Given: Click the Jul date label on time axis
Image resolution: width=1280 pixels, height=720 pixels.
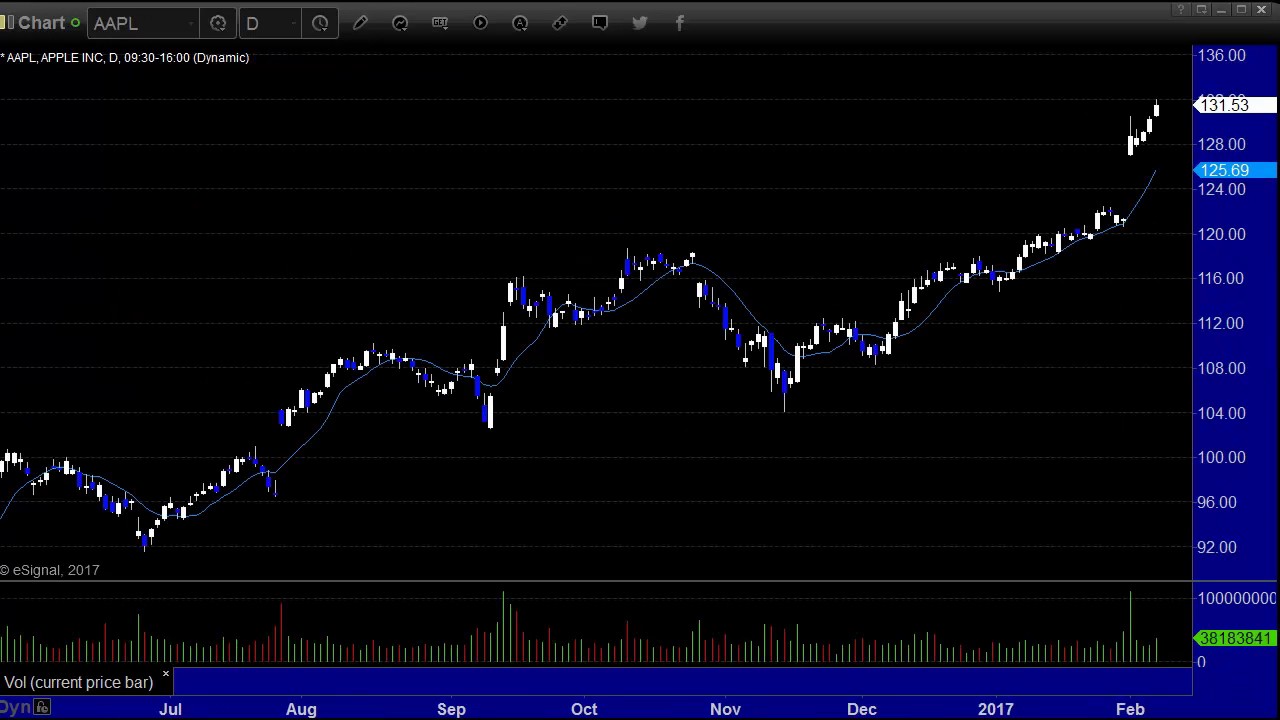Looking at the screenshot, I should pyautogui.click(x=170, y=709).
